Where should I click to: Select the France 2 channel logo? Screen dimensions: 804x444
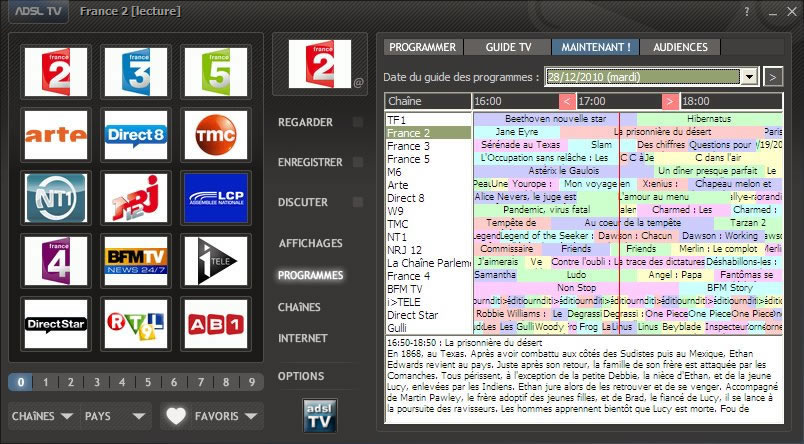coord(56,72)
